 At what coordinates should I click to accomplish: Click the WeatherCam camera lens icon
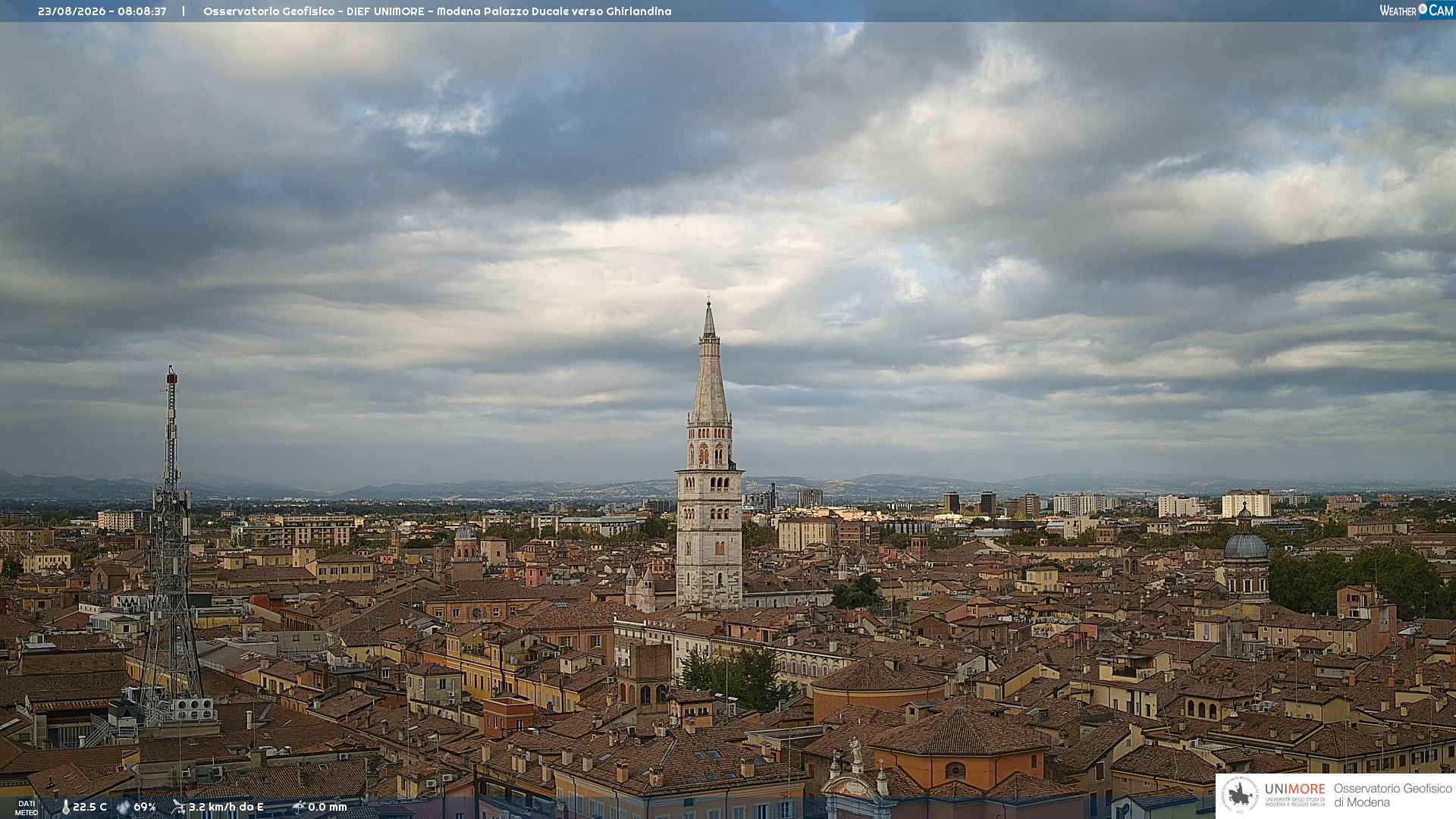(1423, 9)
